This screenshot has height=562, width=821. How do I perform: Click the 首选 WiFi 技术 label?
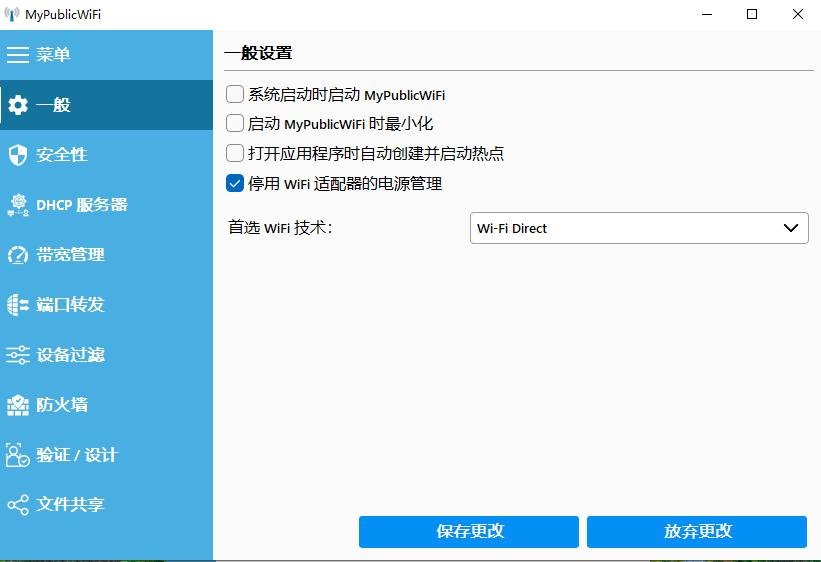click(x=280, y=228)
